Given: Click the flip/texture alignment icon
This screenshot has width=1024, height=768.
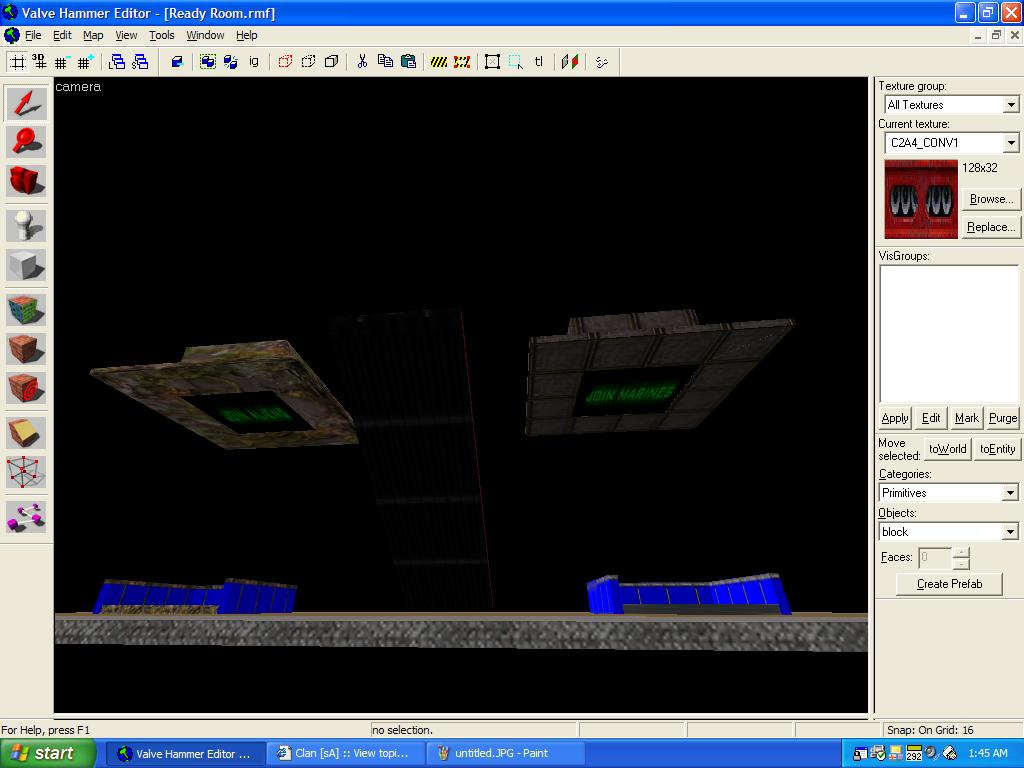Looking at the screenshot, I should (569, 62).
